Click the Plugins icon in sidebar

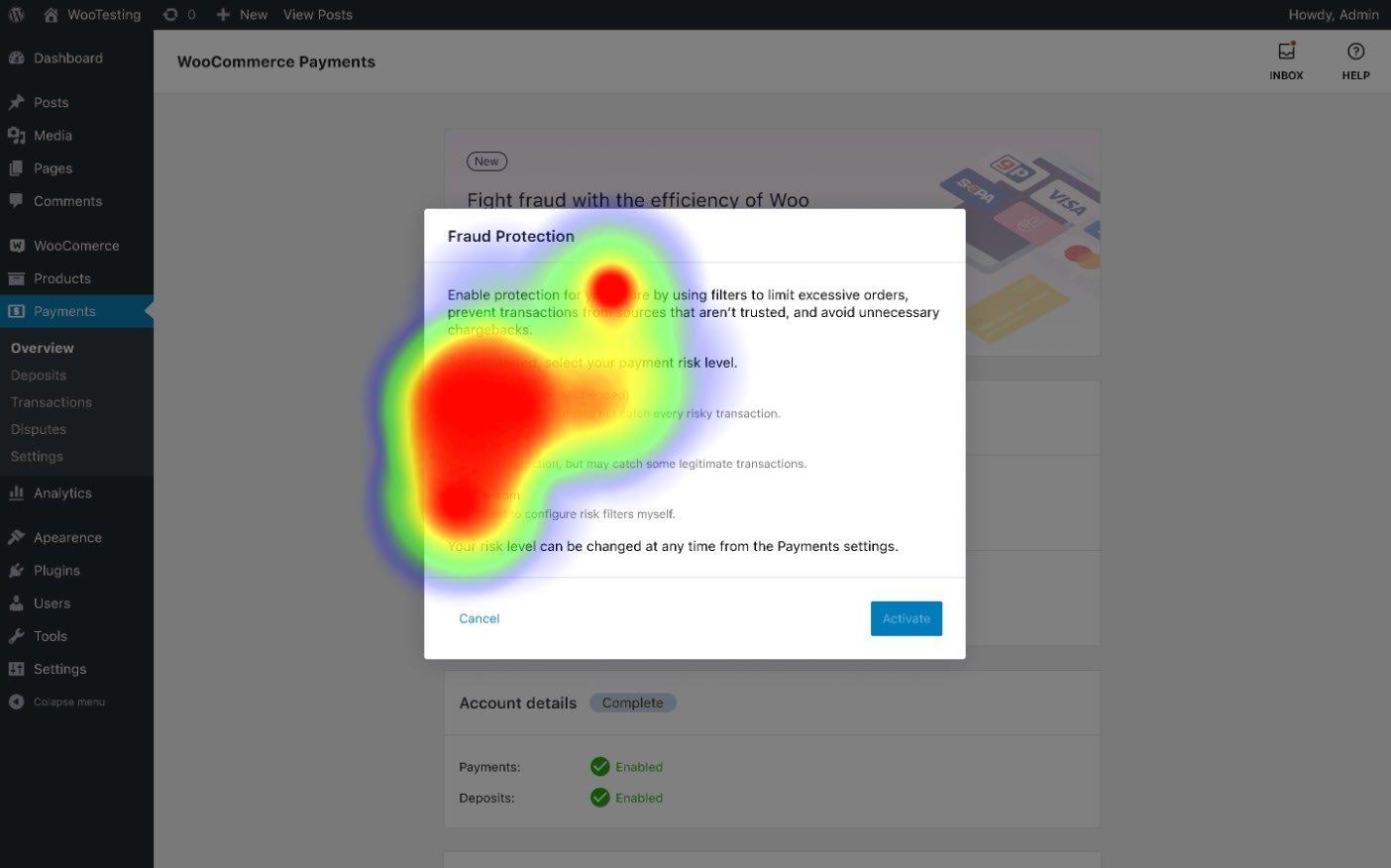17,571
